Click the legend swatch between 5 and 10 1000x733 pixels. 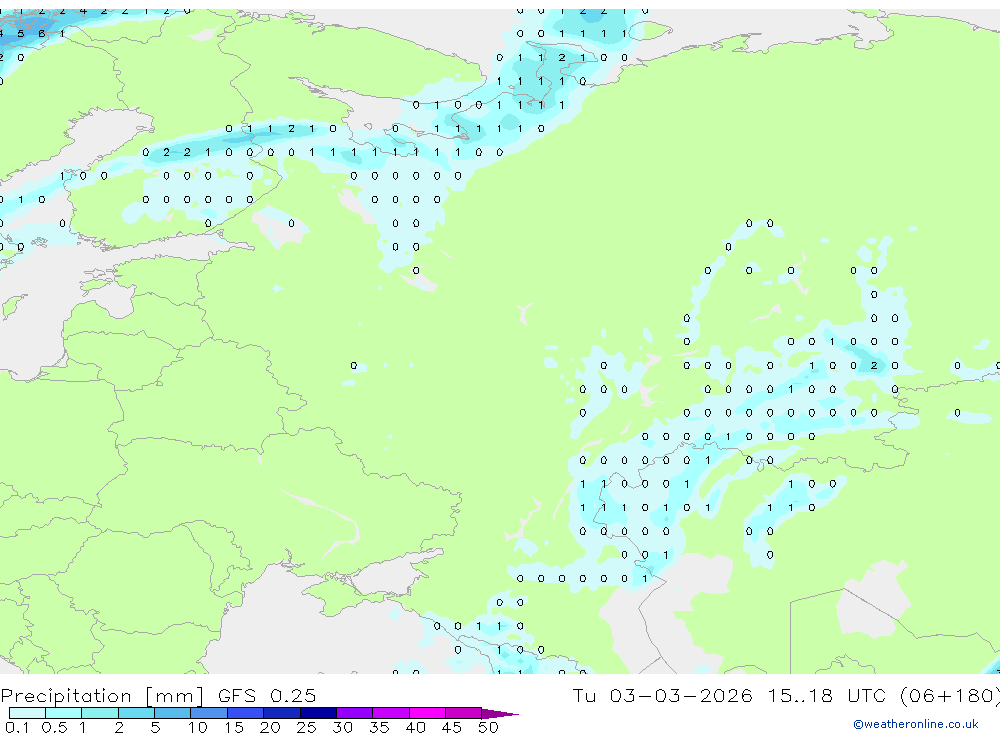coord(173,713)
